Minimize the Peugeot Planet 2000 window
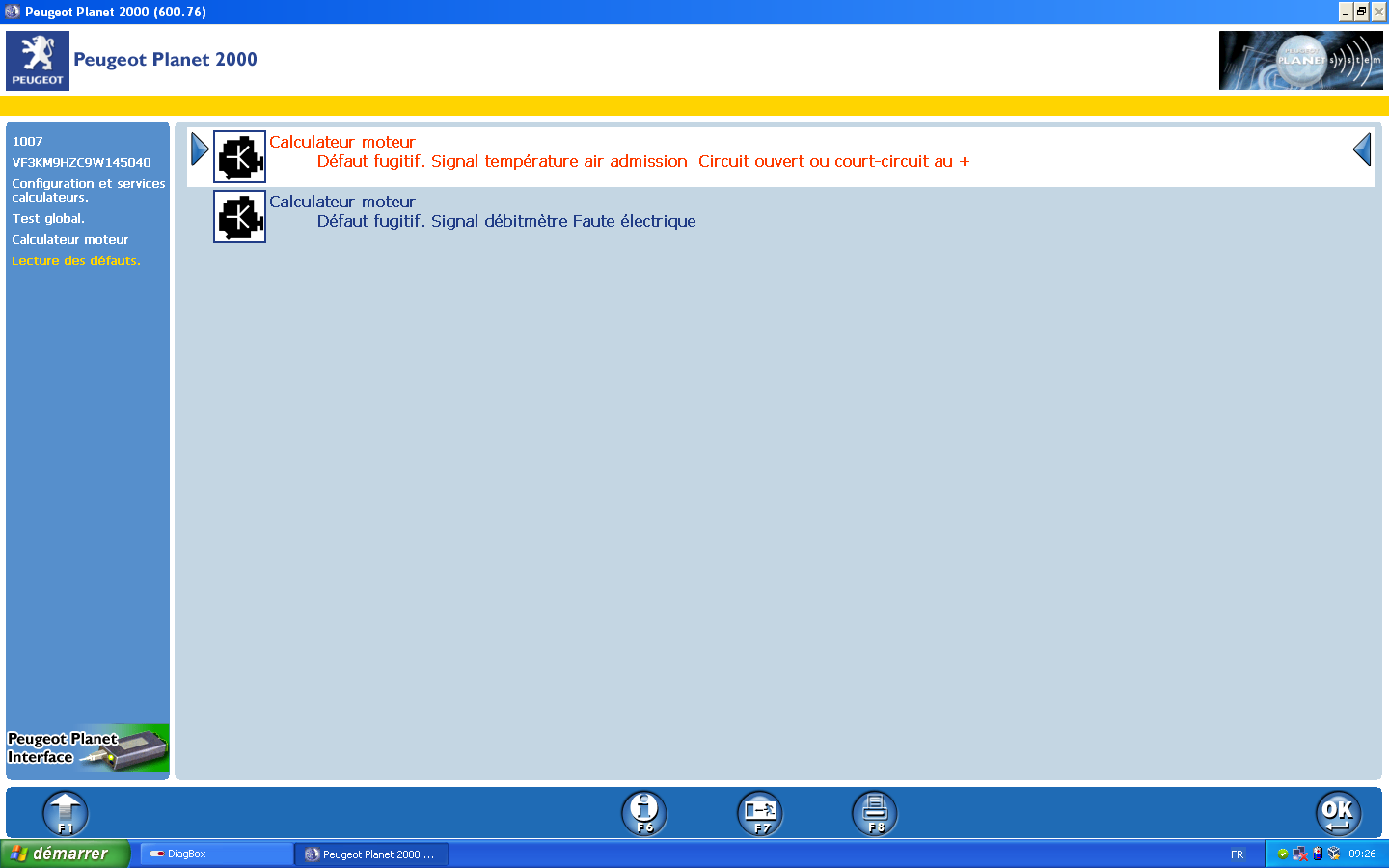The height and width of the screenshot is (868, 1389). (1346, 12)
